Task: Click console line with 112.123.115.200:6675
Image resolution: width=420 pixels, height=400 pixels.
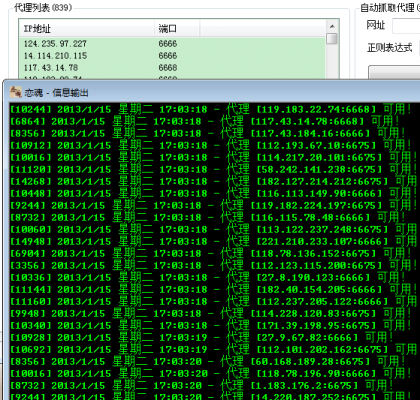Action: point(214,265)
